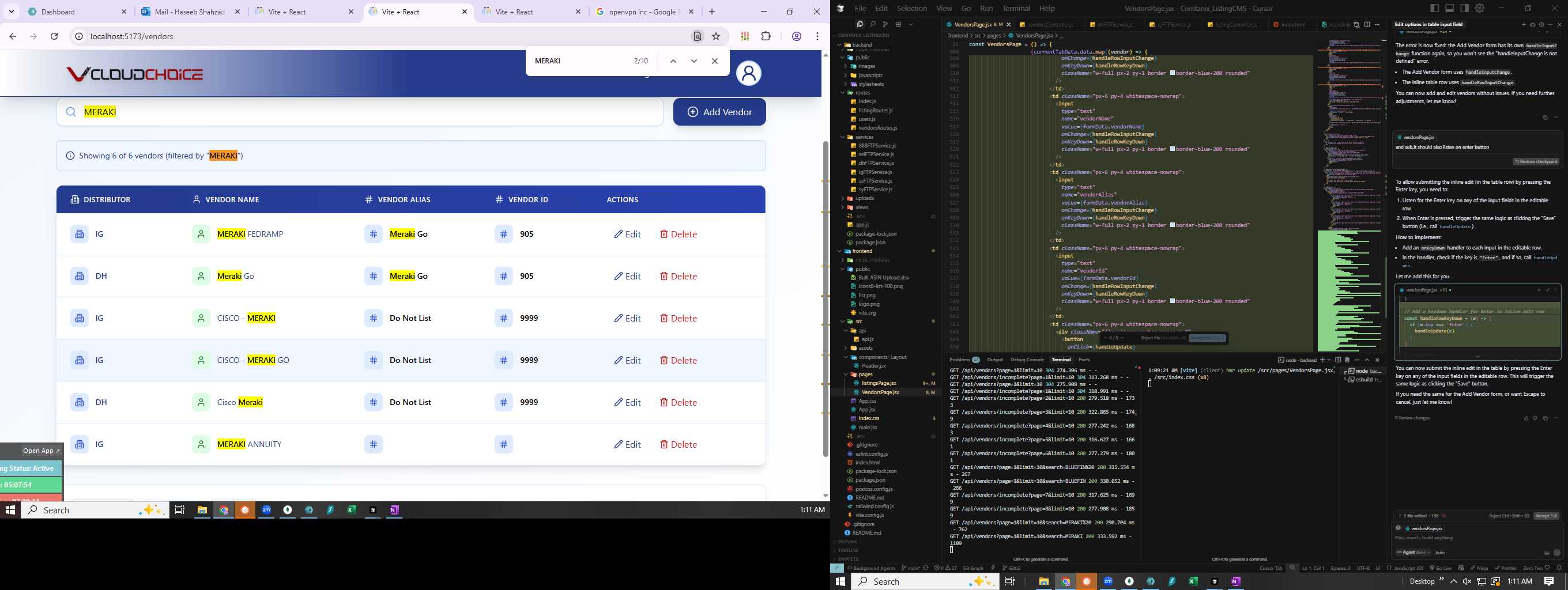This screenshot has width=1568, height=590.
Task: Click border-blue-200 color swatch on line 510
Action: [x=1173, y=73]
